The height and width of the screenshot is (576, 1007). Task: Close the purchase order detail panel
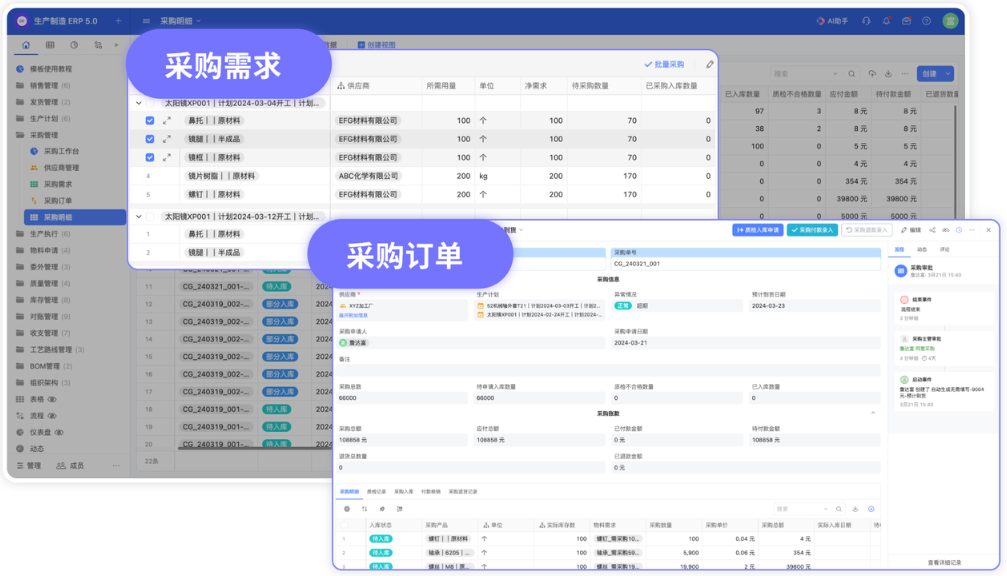(988, 230)
